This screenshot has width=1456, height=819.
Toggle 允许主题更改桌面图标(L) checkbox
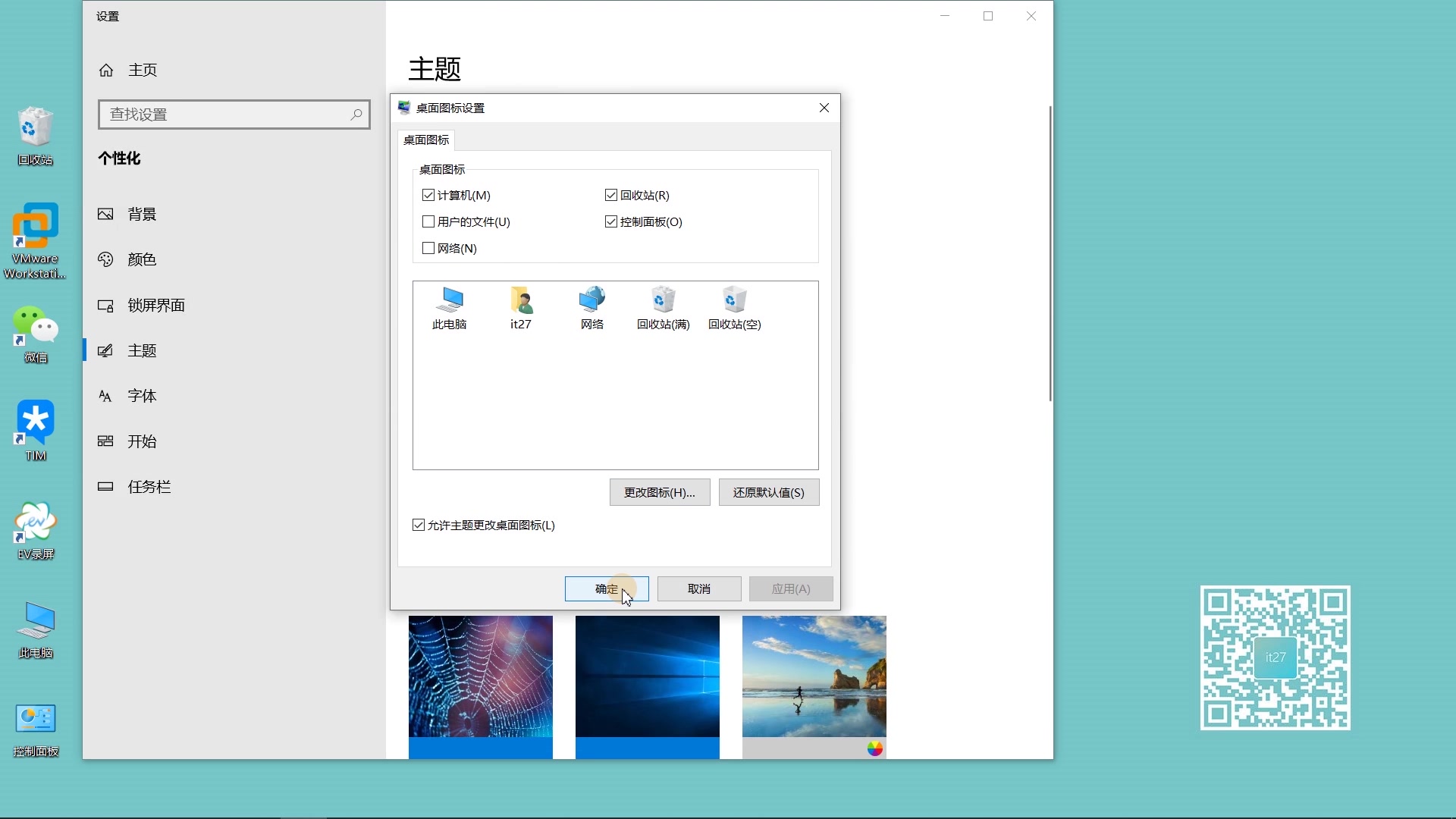coord(419,526)
